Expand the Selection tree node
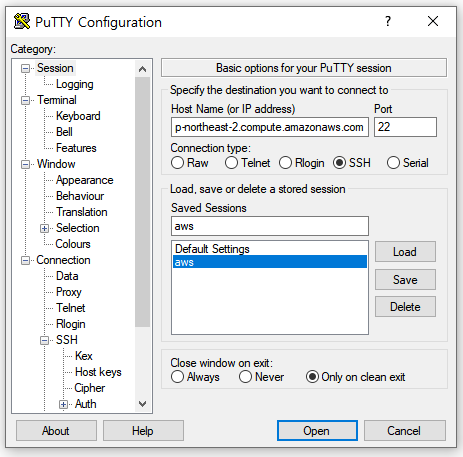 click(44, 229)
